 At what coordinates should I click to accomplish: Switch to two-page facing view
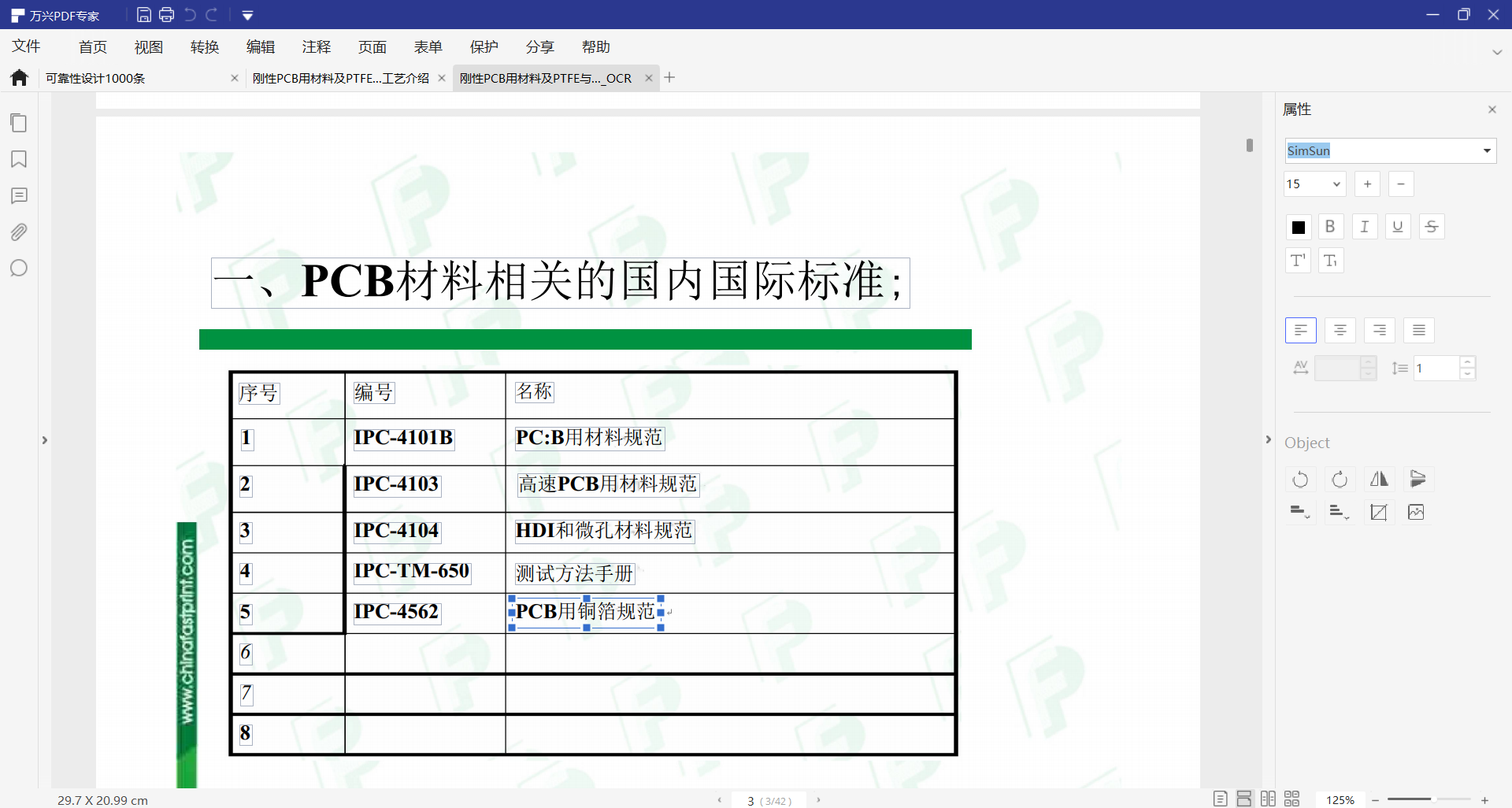coord(1268,799)
